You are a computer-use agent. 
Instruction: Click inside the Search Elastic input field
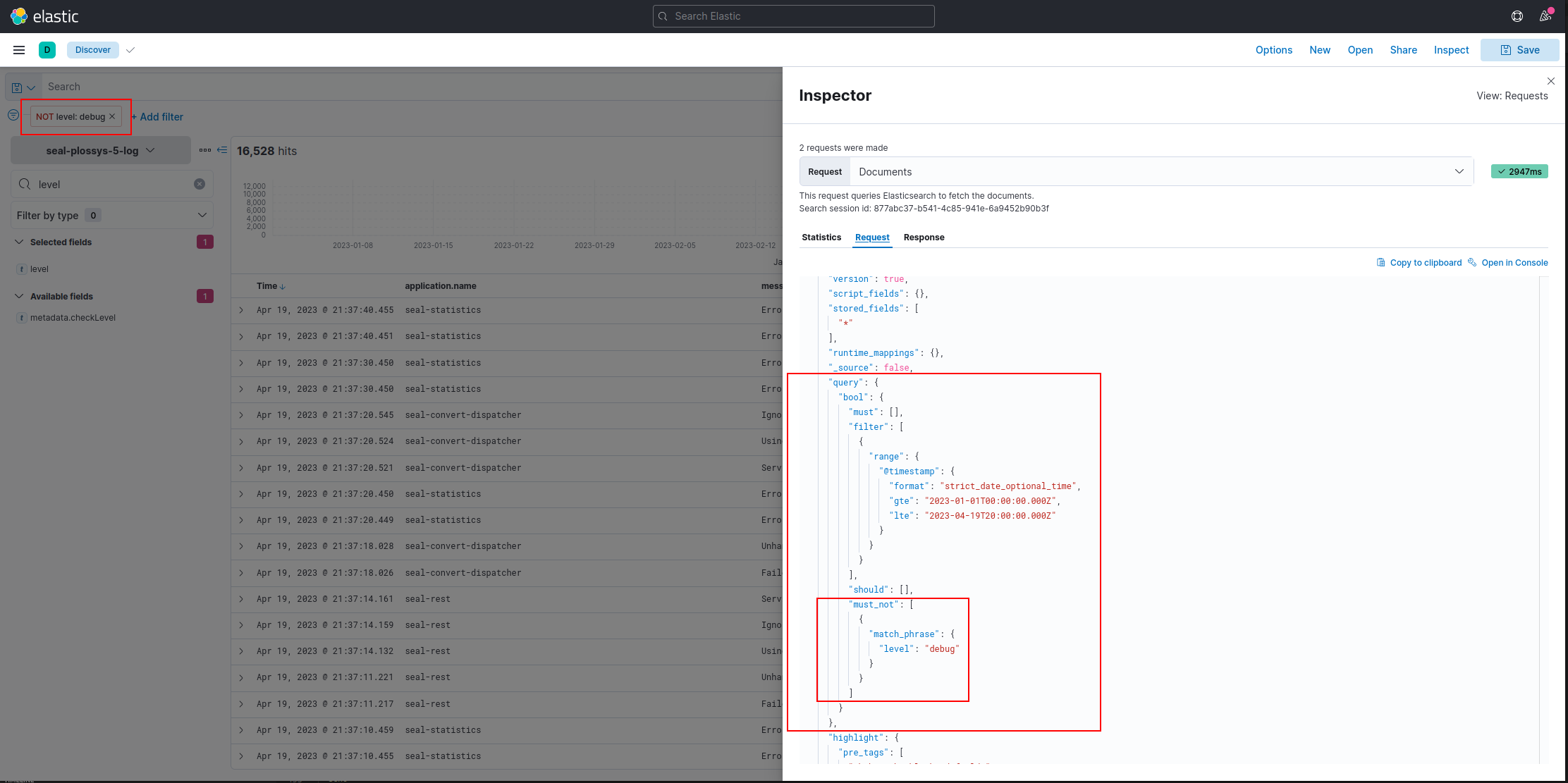pyautogui.click(x=793, y=16)
